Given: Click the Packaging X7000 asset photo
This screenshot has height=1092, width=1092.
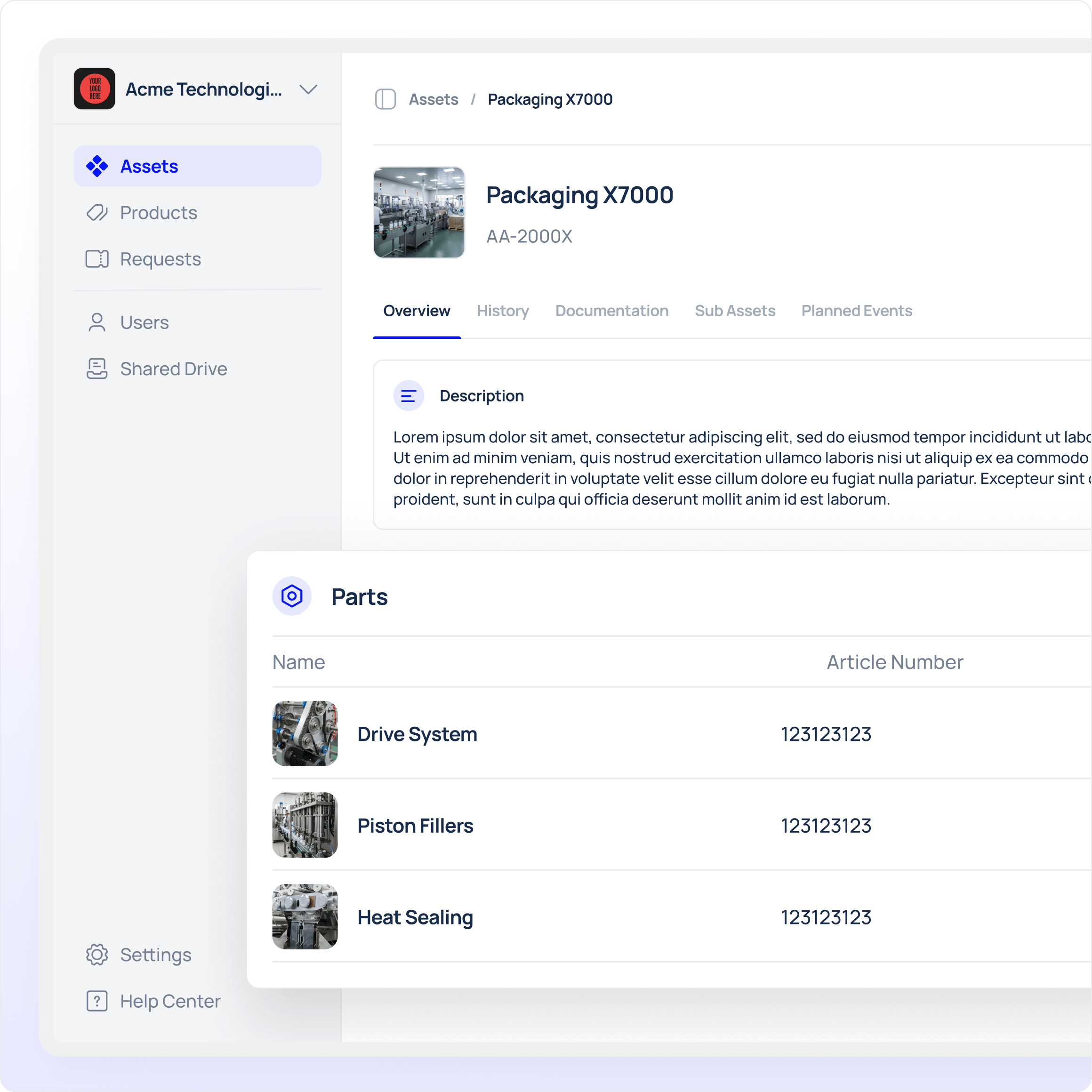Looking at the screenshot, I should (419, 213).
